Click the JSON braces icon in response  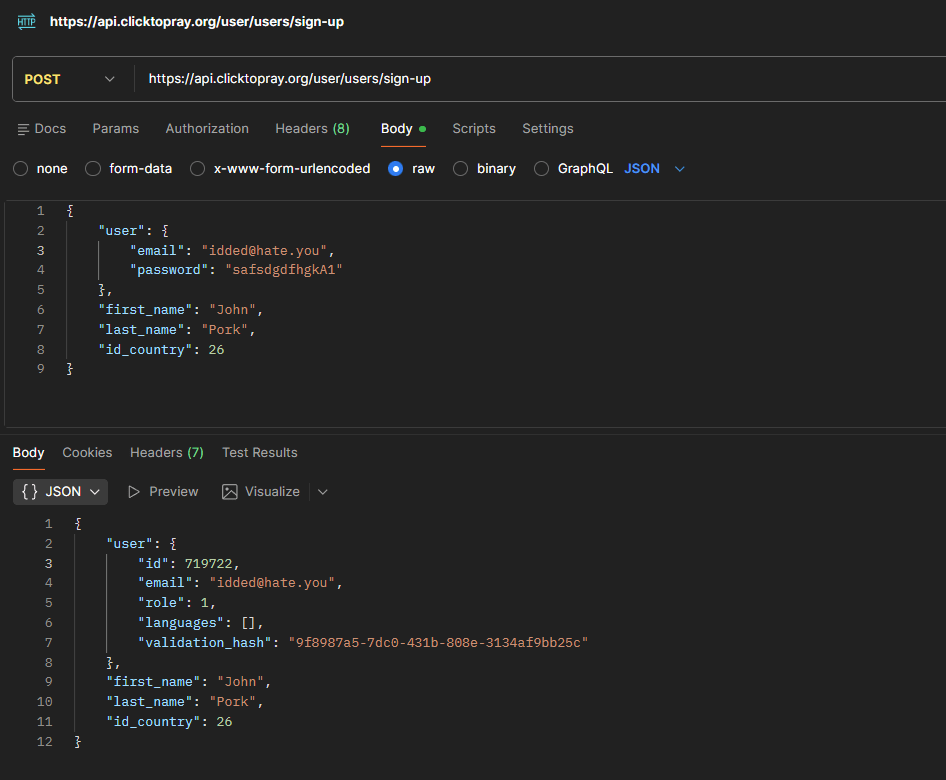pyautogui.click(x=30, y=492)
